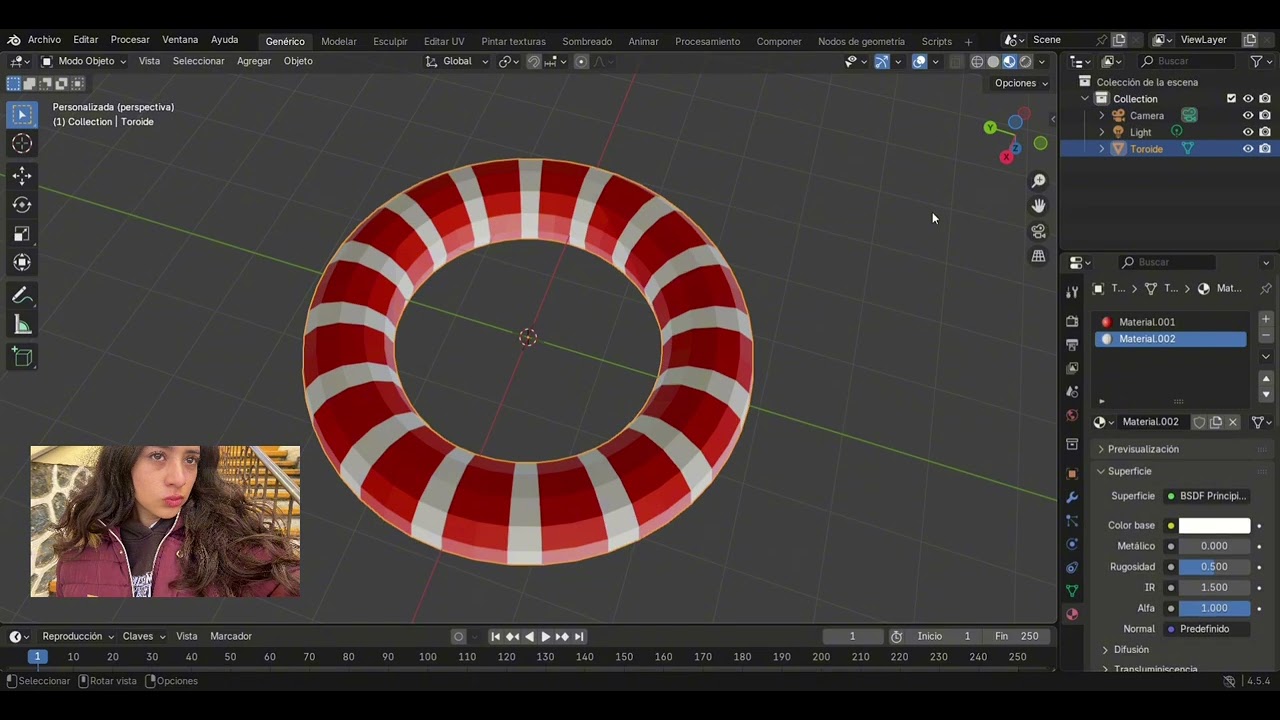Hide Camera with its eye icon
1280x720 pixels.
pos(1248,115)
